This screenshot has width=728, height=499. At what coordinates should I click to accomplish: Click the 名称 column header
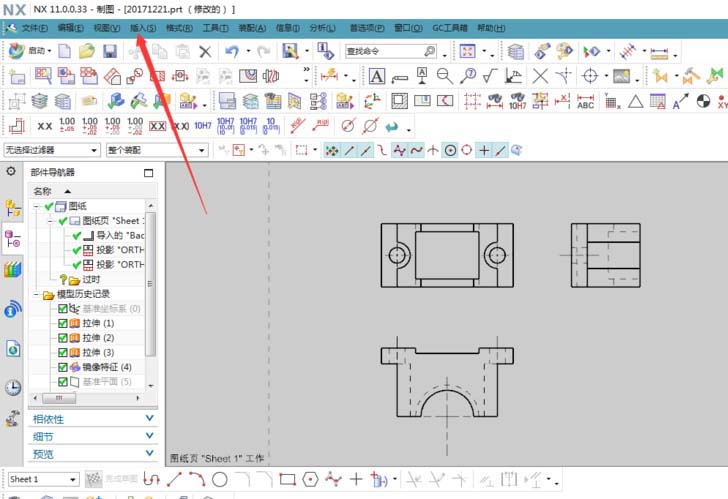[42, 191]
